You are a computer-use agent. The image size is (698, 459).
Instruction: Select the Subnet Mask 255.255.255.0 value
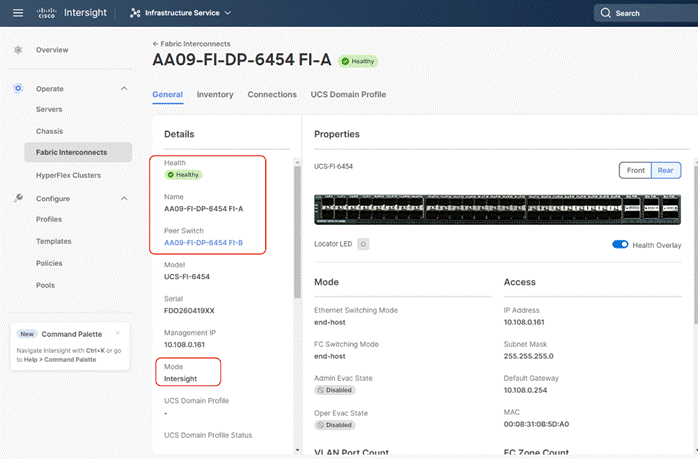(x=529, y=356)
